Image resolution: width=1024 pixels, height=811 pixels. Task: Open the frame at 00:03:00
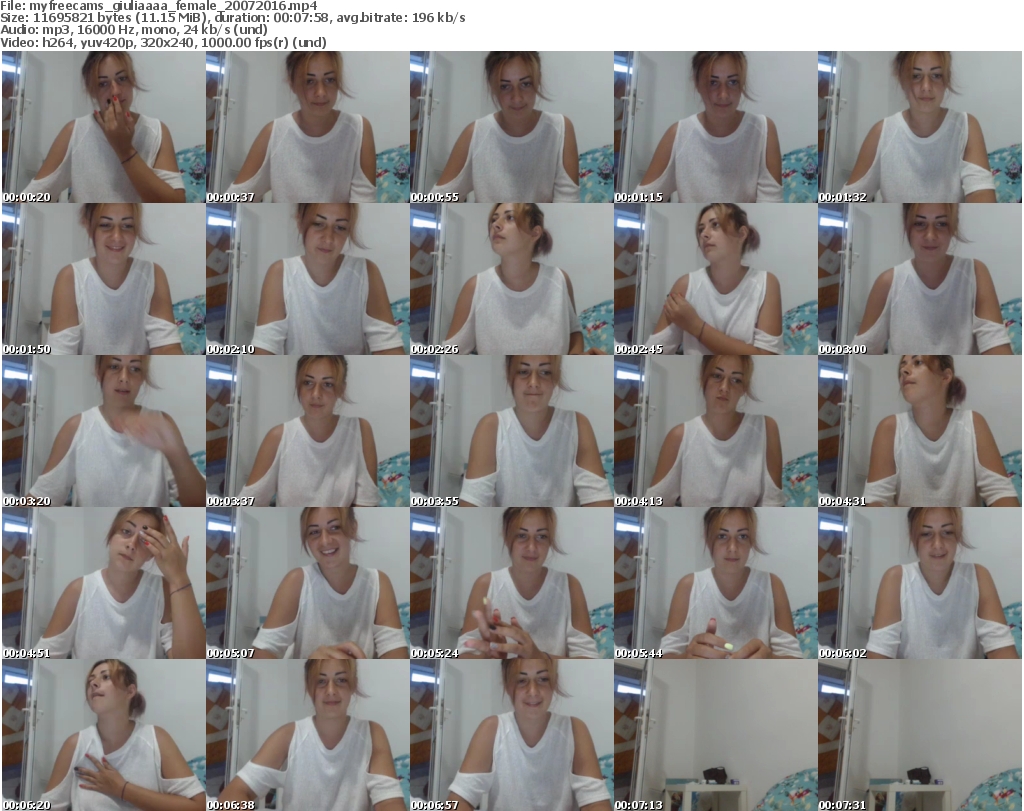click(920, 279)
